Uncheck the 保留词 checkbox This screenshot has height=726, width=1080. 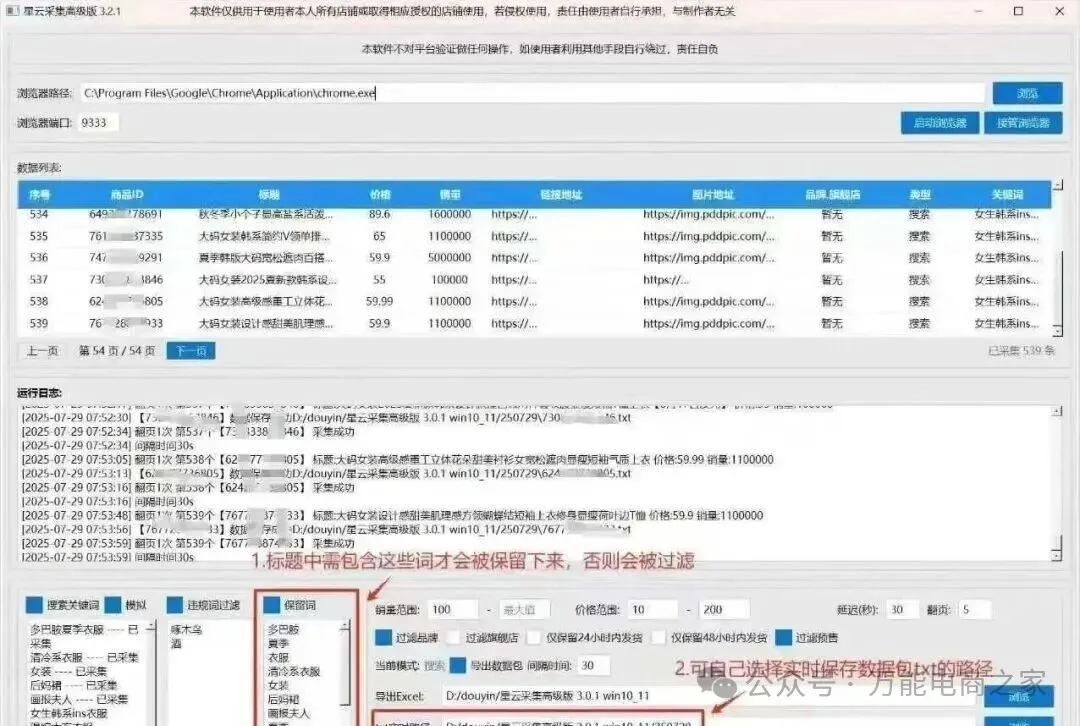(x=271, y=605)
